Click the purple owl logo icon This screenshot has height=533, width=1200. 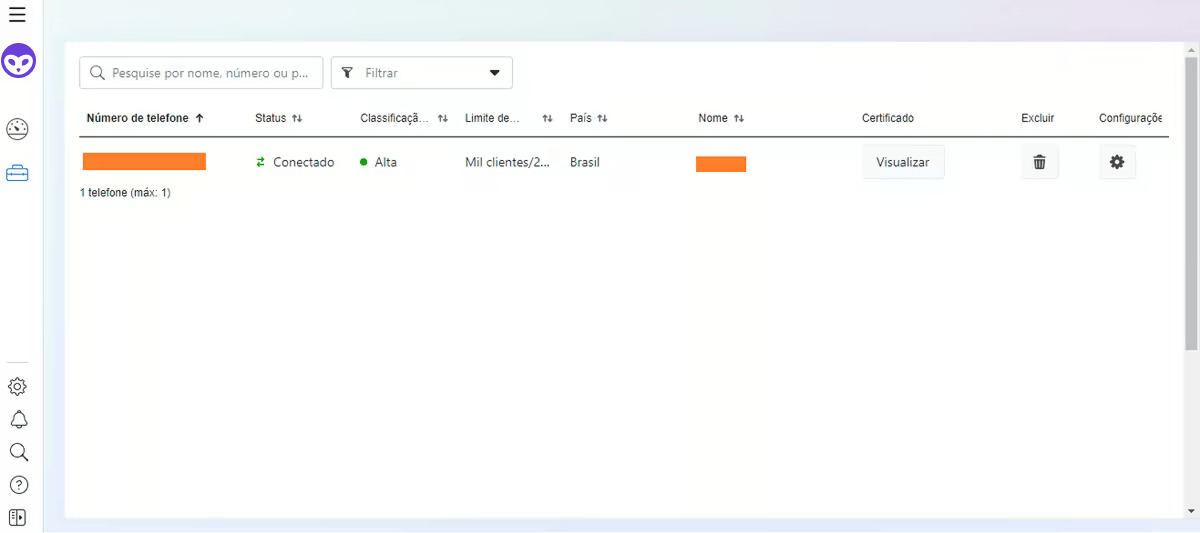click(x=18, y=62)
